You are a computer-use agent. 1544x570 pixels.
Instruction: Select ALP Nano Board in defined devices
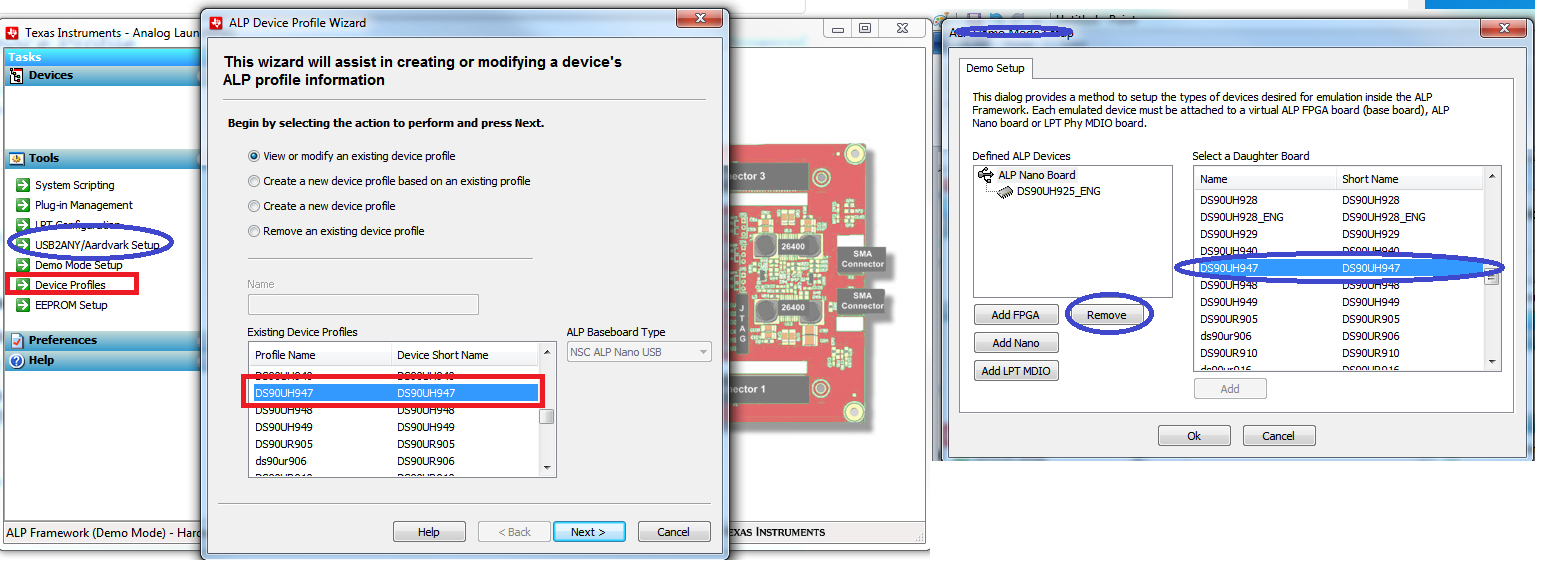(1036, 175)
